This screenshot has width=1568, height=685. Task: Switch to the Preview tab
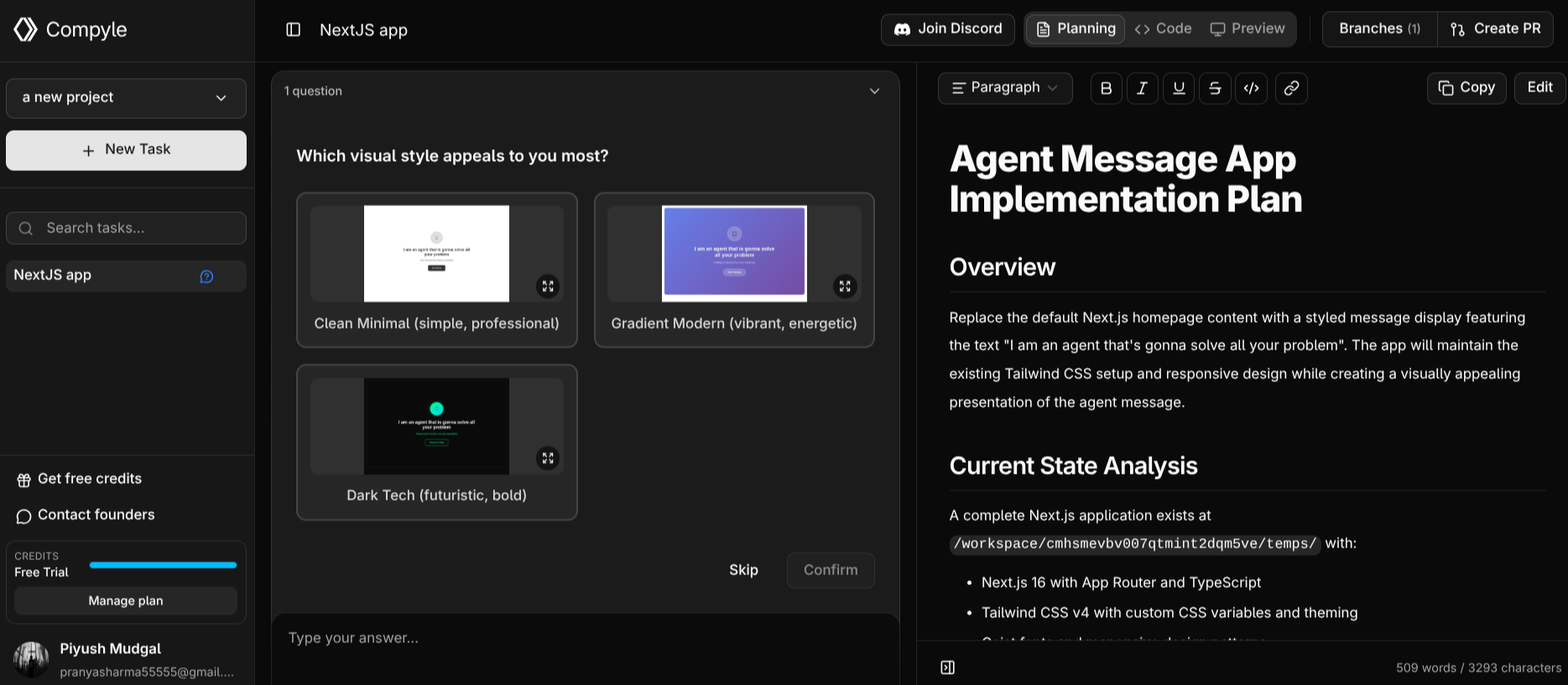(x=1248, y=29)
